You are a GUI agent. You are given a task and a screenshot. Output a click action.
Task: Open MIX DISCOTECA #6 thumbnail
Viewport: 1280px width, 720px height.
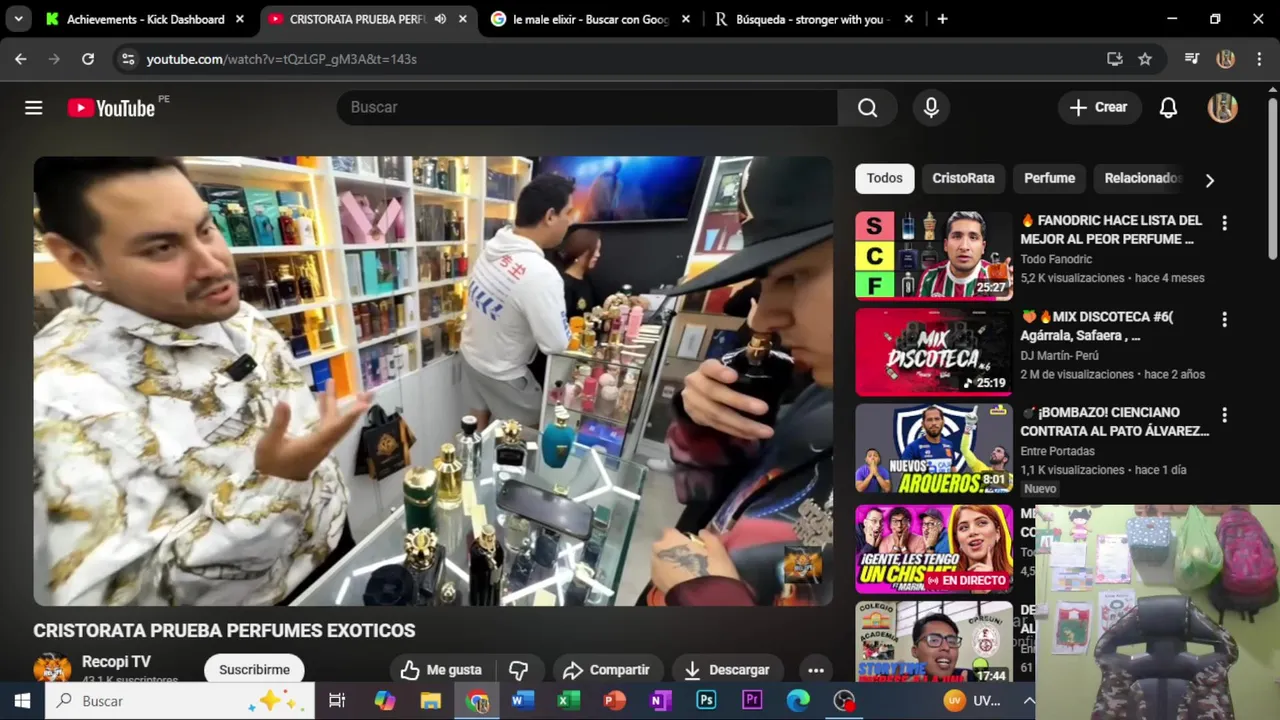click(x=934, y=351)
